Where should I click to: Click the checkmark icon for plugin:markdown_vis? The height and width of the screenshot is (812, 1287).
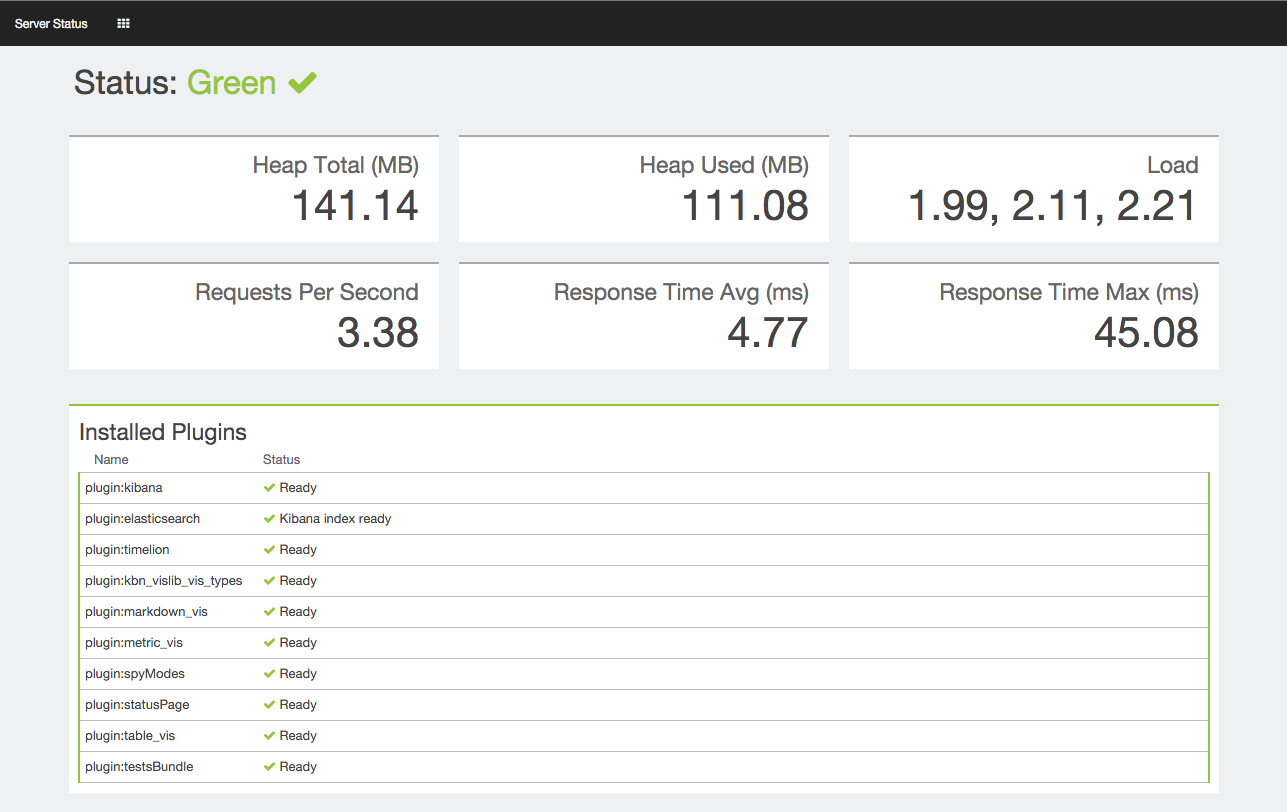coord(269,612)
